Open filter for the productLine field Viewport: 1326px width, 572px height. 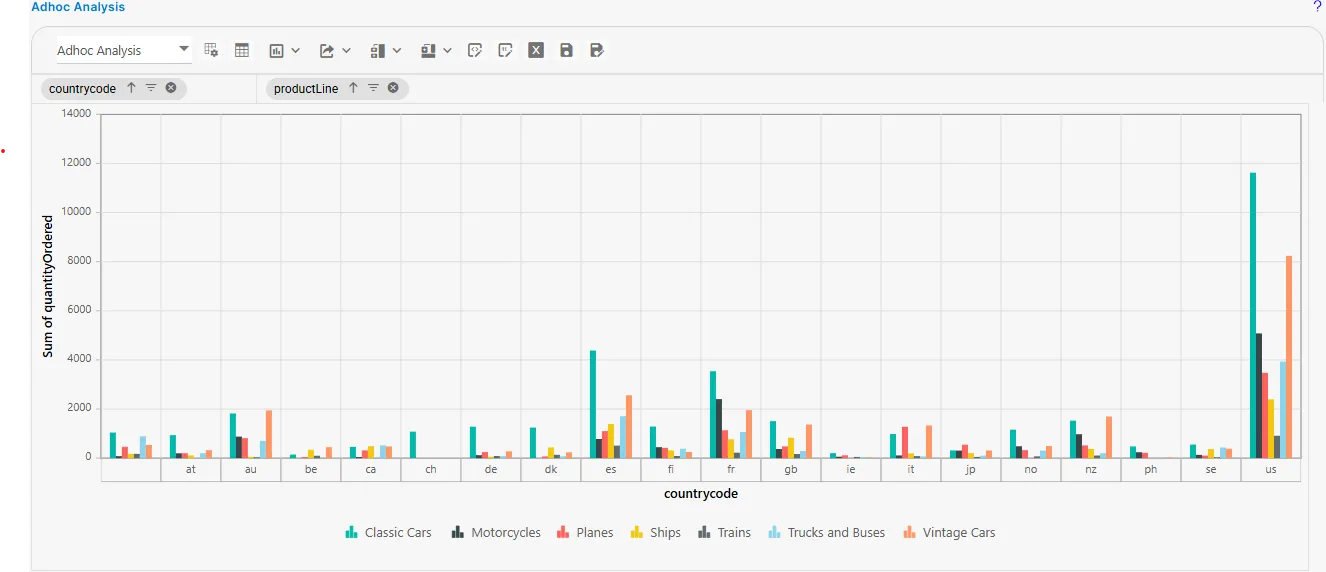[373, 88]
